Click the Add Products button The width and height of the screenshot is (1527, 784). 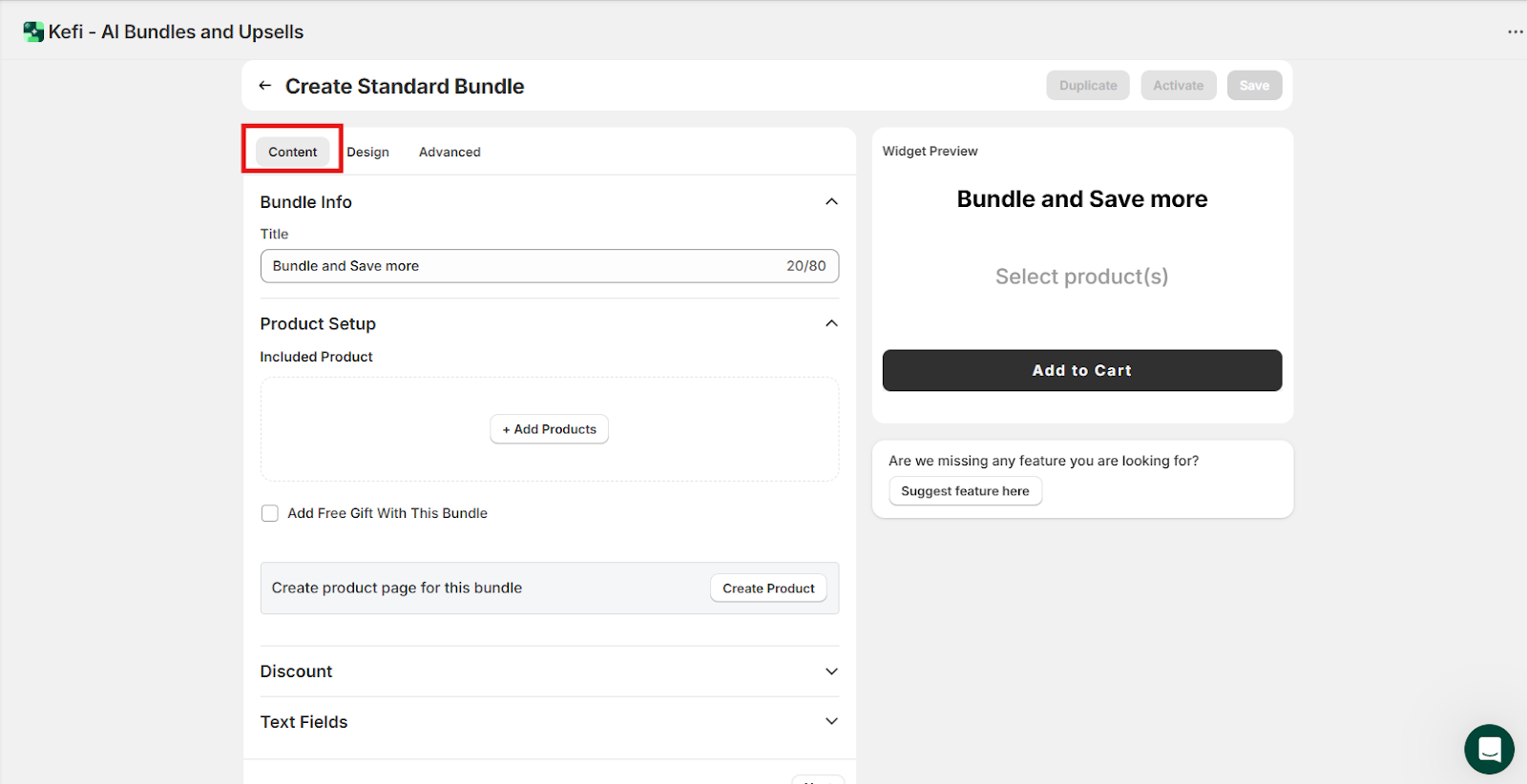click(550, 429)
